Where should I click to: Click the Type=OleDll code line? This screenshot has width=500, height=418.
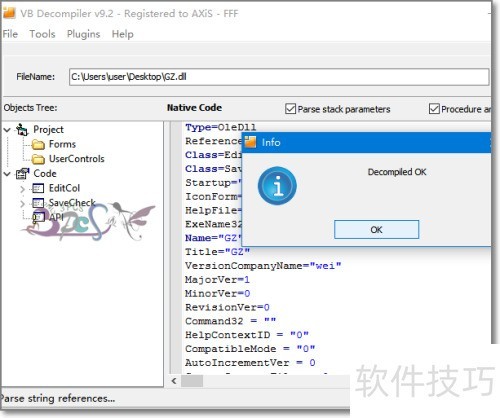[x=221, y=127]
